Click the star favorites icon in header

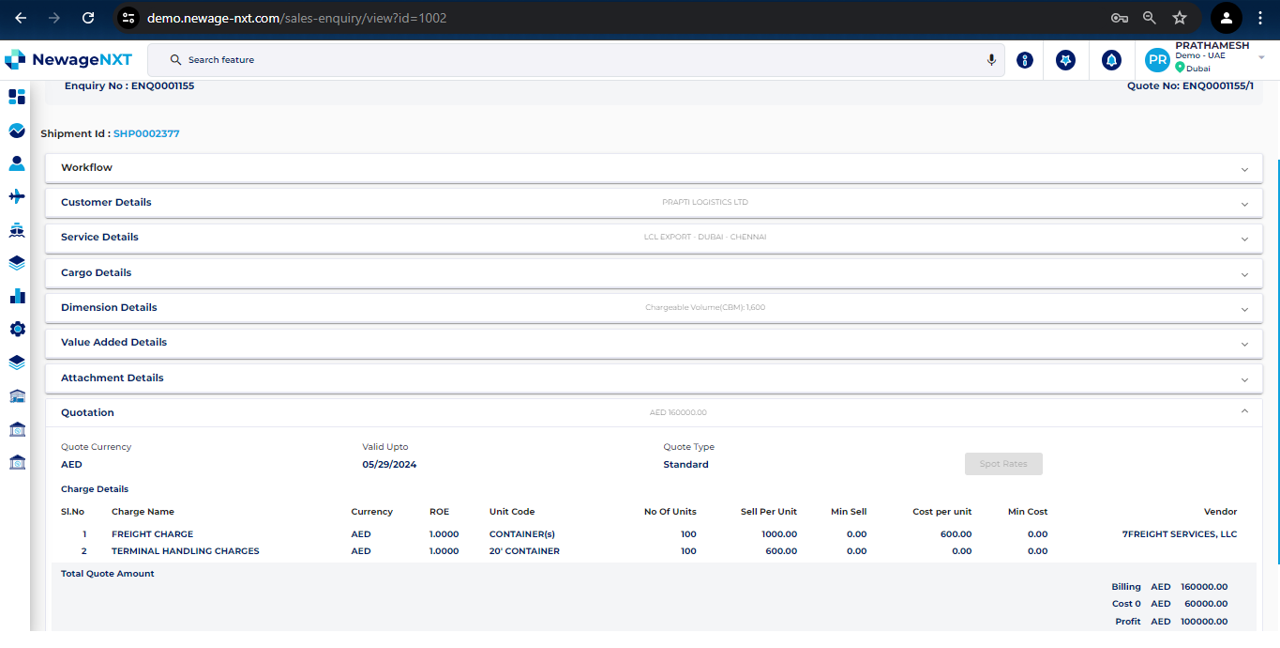click(1066, 61)
